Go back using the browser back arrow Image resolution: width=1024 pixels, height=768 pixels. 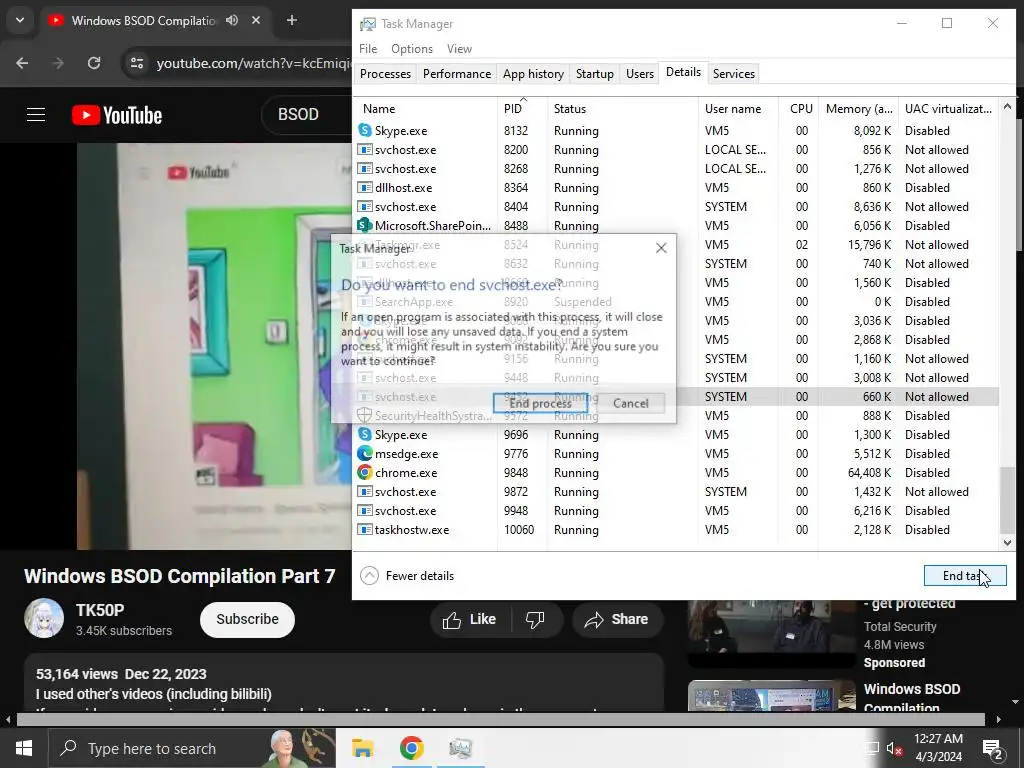point(22,63)
